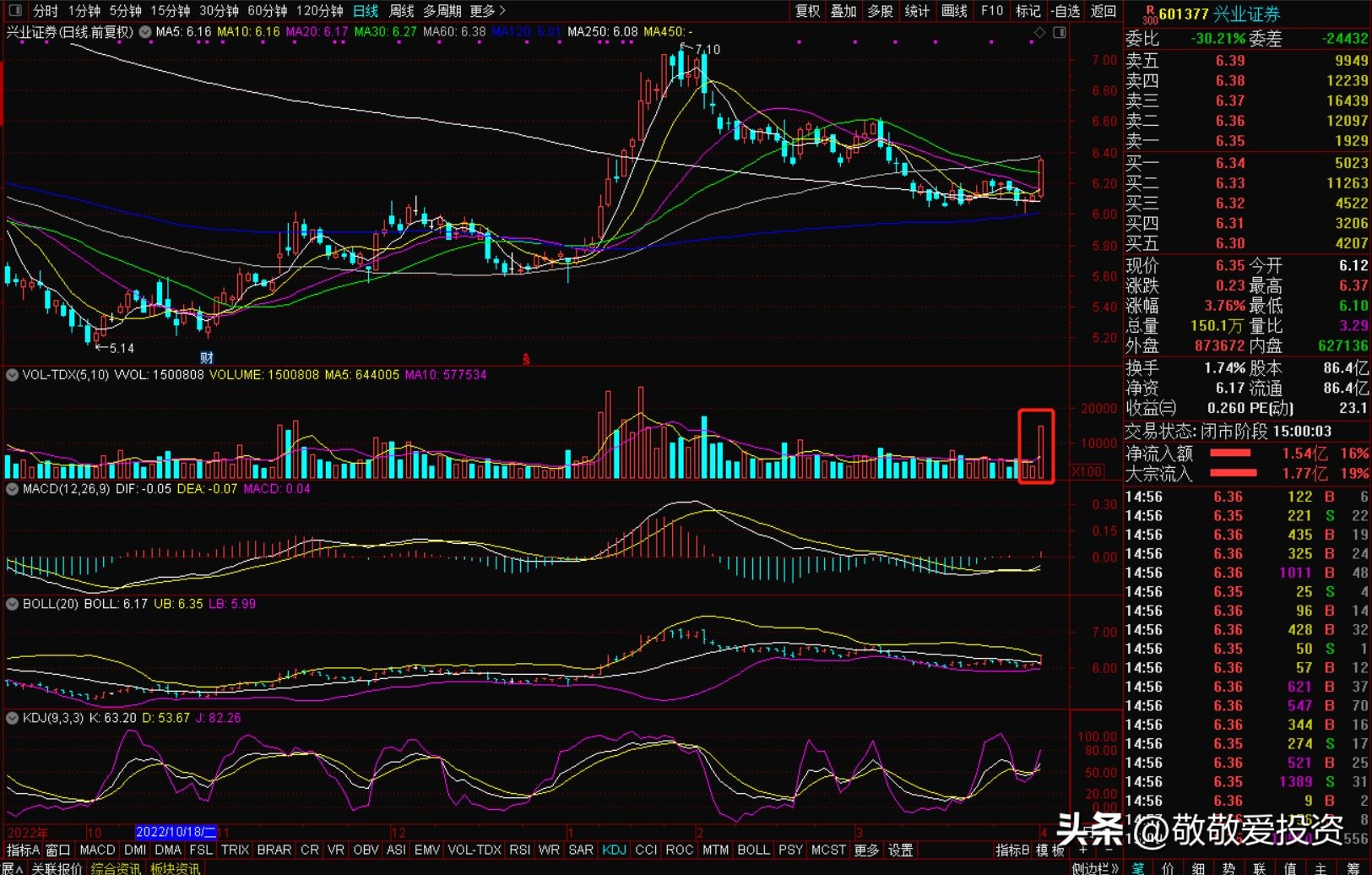Open the 板块资讯 tab
The image size is (1372, 875).
pos(176,868)
